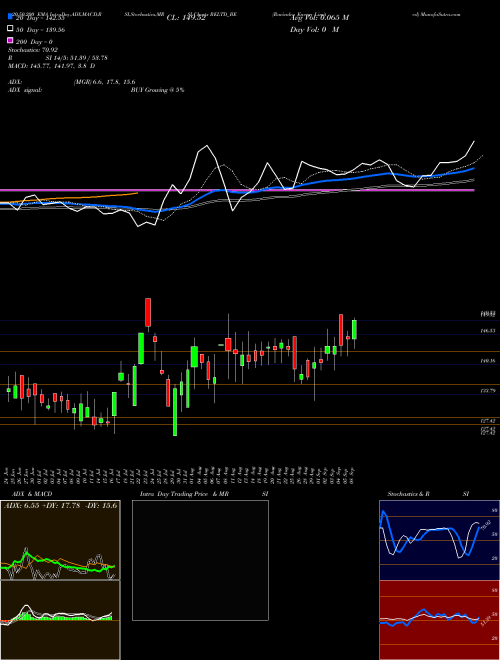Click the blue 20 Day EMA legend swatch
This screenshot has width=500, height=660.
point(11,17)
